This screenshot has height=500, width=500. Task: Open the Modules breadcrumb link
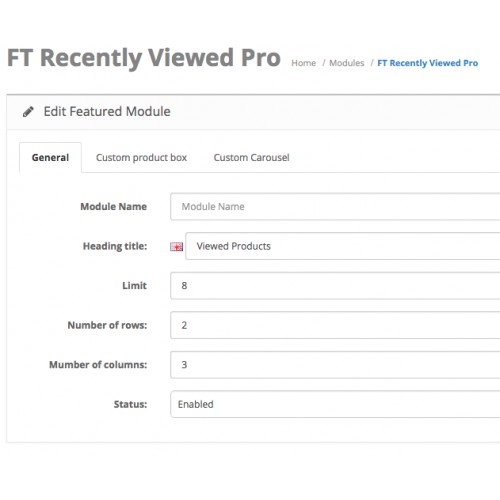(347, 63)
